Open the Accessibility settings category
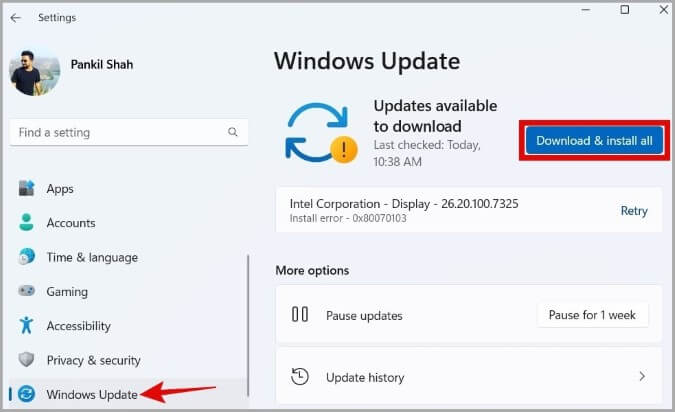The width and height of the screenshot is (675, 412). (78, 326)
